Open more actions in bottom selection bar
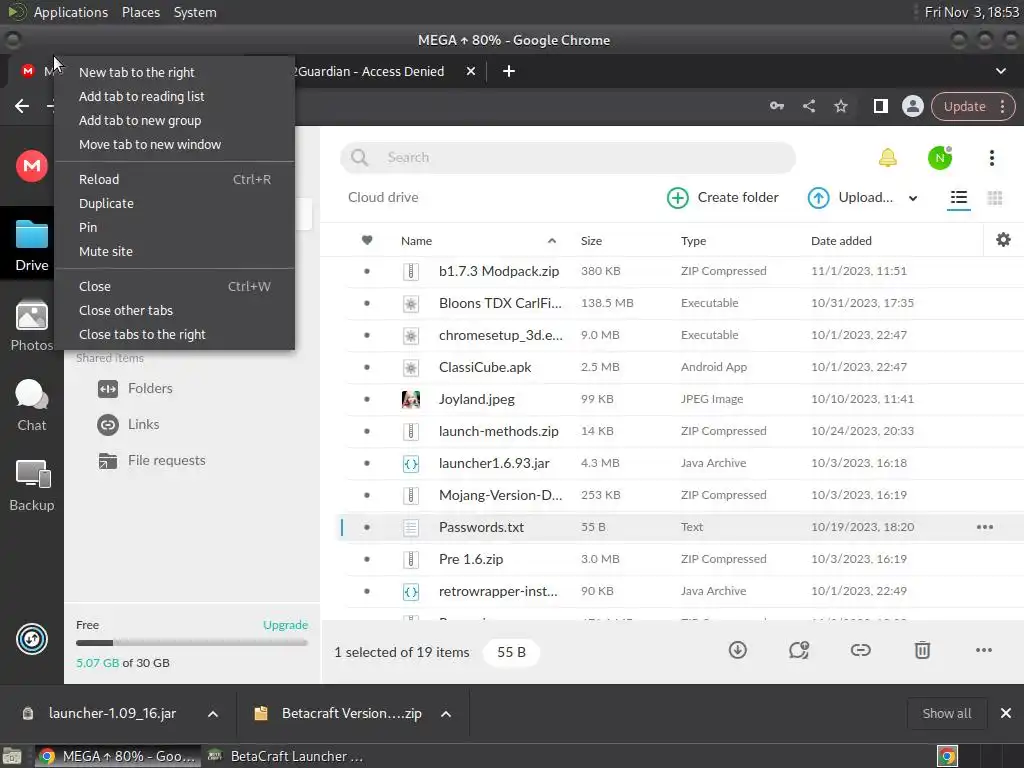 click(x=984, y=650)
